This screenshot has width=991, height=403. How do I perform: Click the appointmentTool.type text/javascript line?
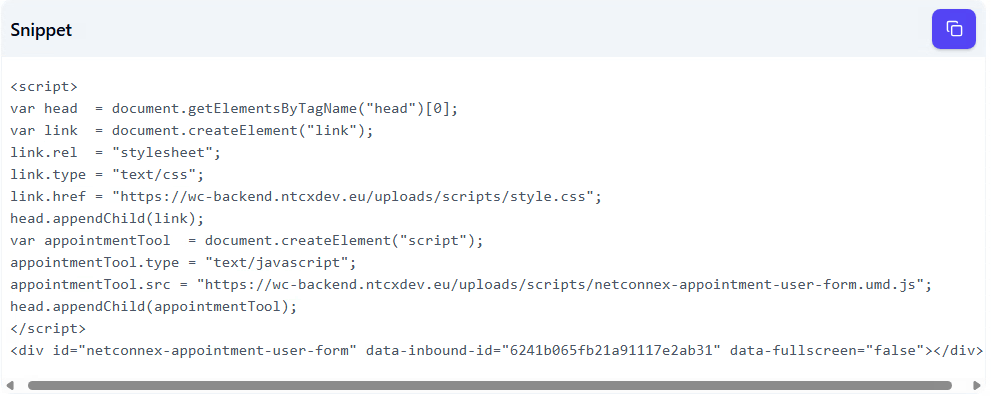click(183, 263)
